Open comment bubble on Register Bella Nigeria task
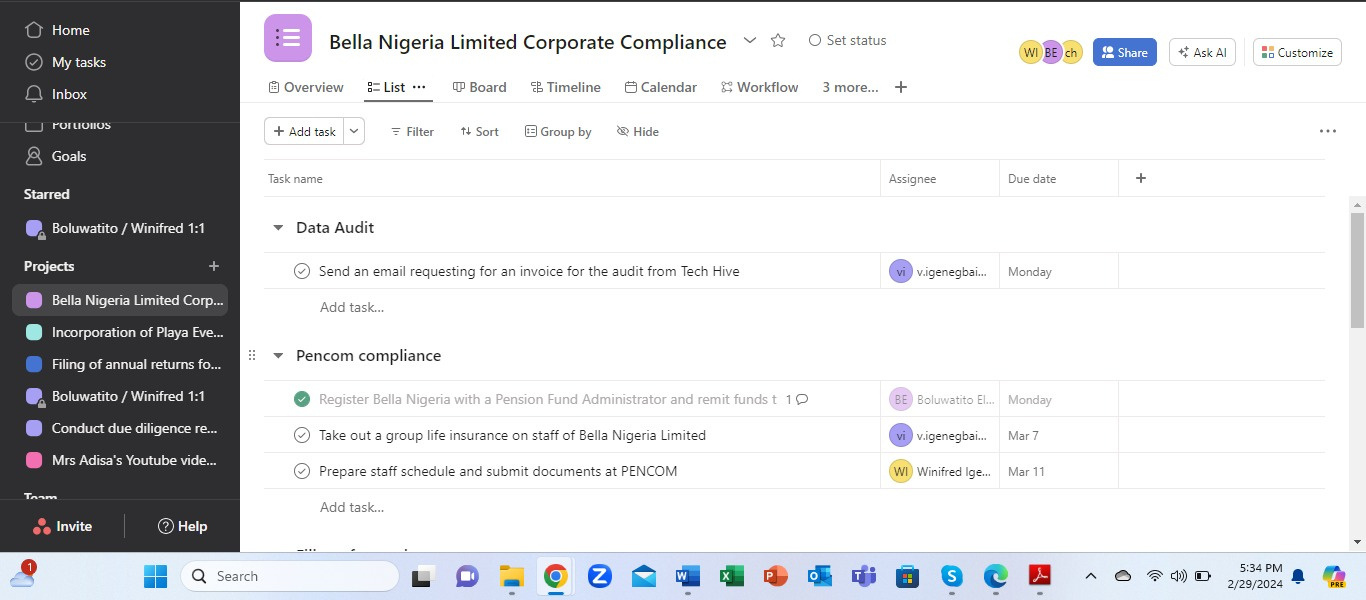The width and height of the screenshot is (1366, 600). [x=802, y=399]
